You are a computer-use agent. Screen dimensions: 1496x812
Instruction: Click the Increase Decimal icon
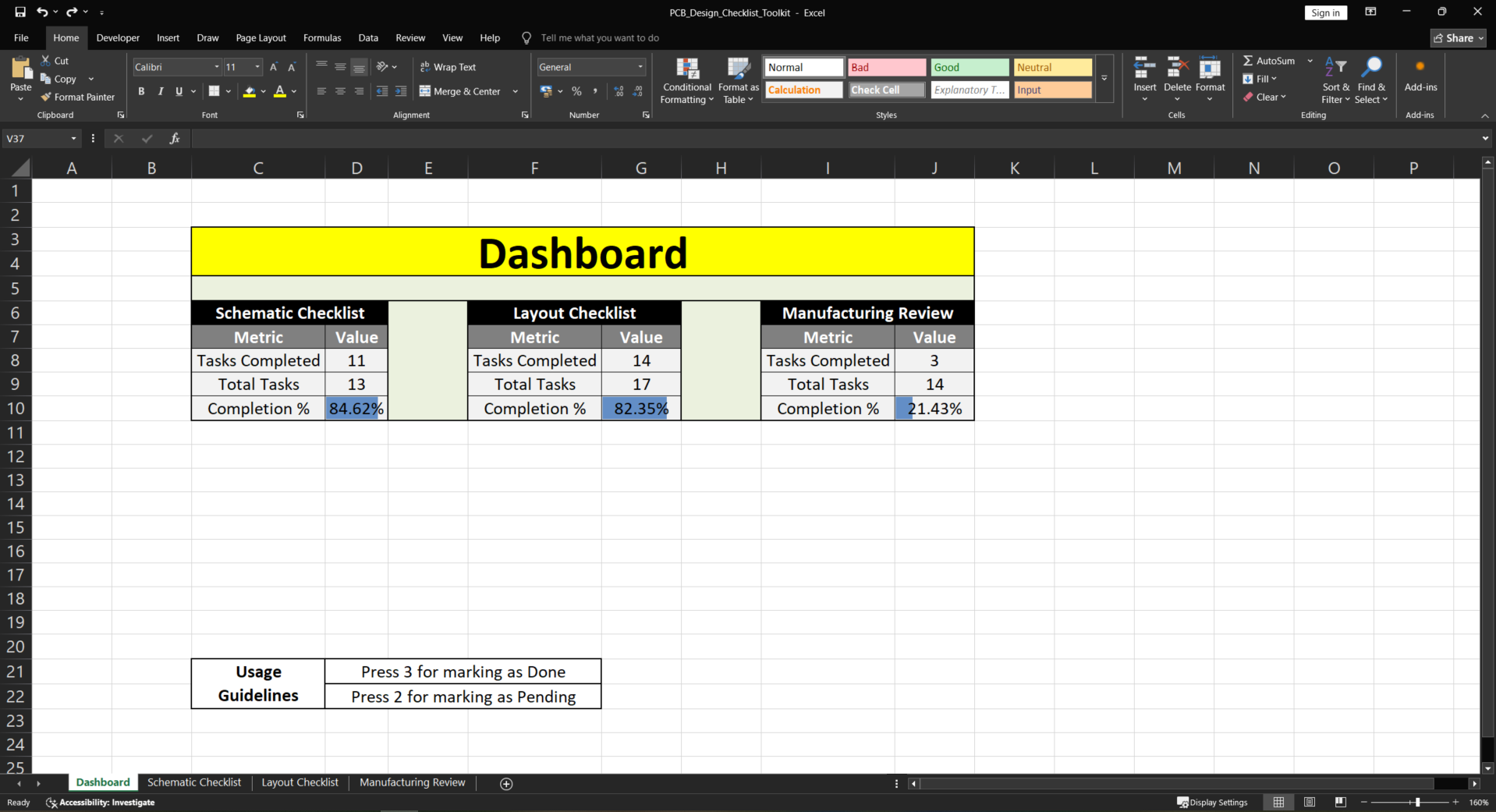(x=619, y=91)
